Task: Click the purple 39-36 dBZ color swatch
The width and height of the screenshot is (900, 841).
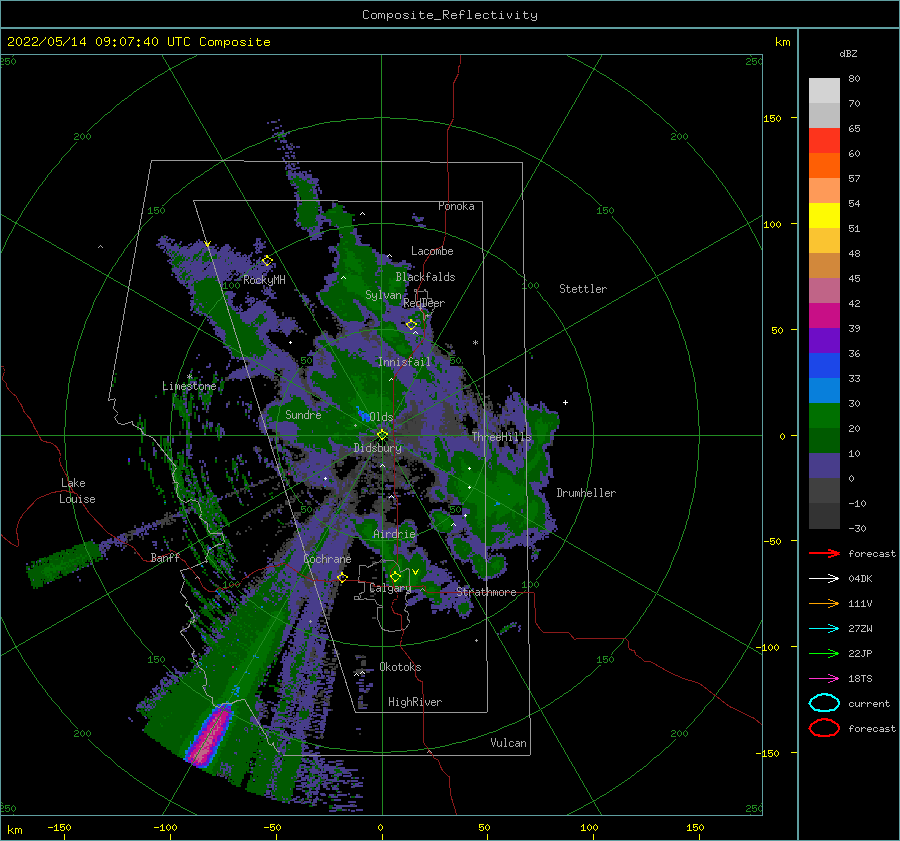Action: coord(824,341)
